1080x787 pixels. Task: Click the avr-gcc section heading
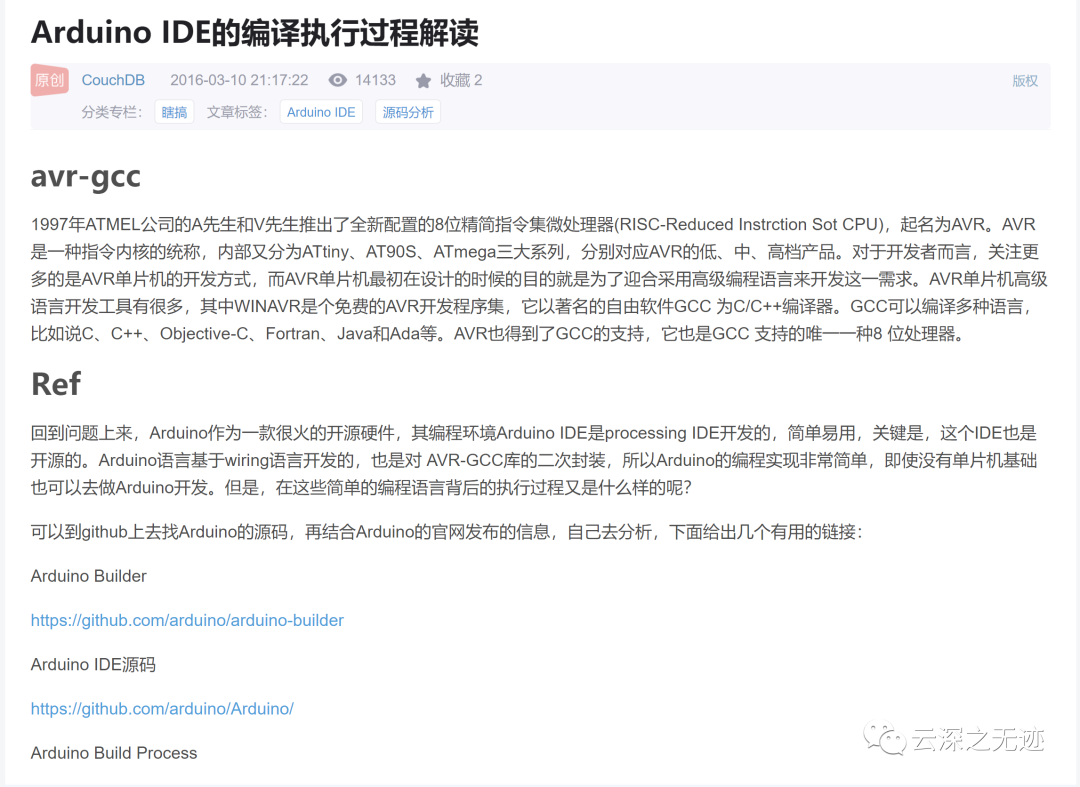(85, 176)
